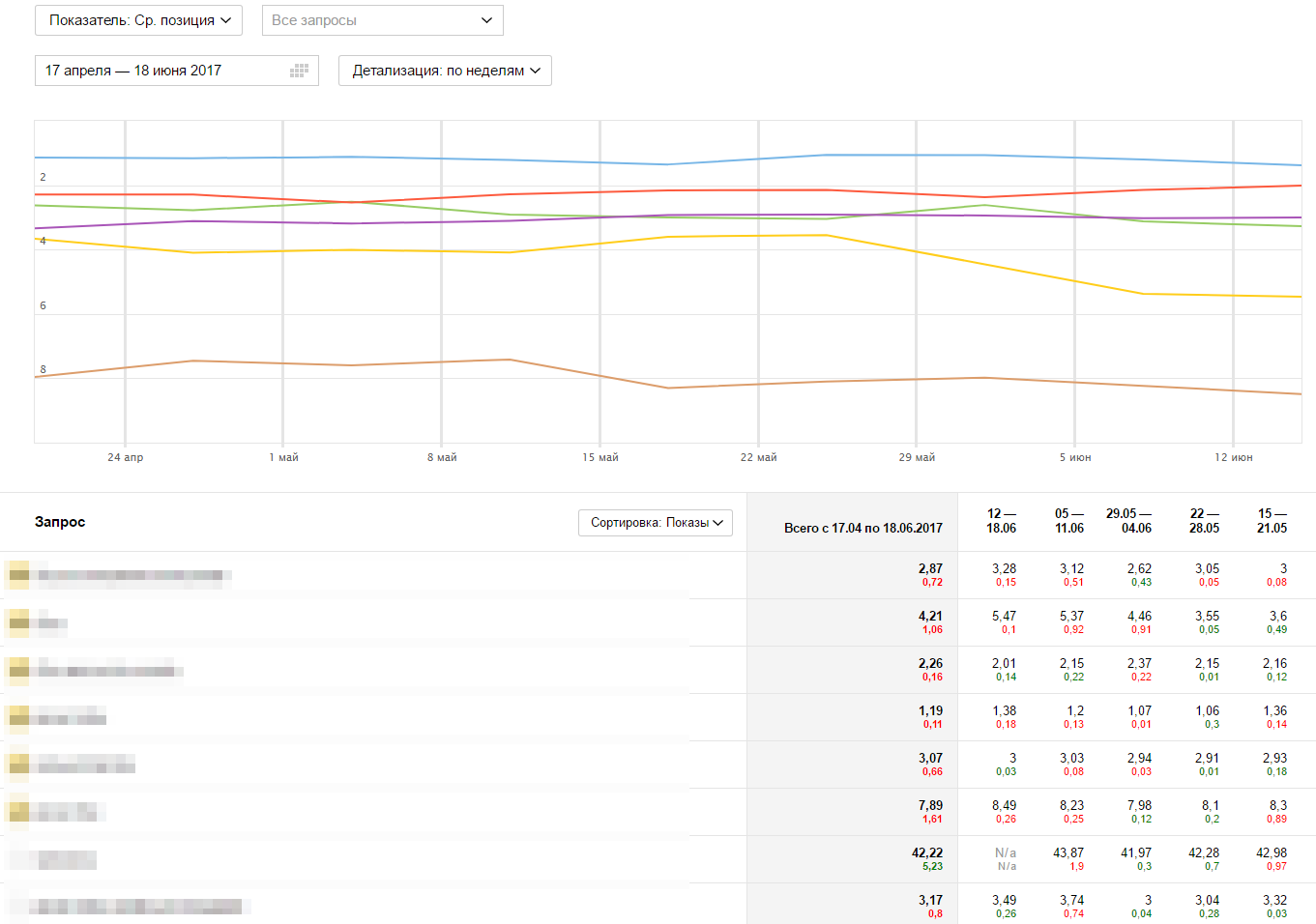Viewport: 1316px width, 924px height.
Task: Select the "05 — 11.06" week column header
Action: coord(1068,521)
